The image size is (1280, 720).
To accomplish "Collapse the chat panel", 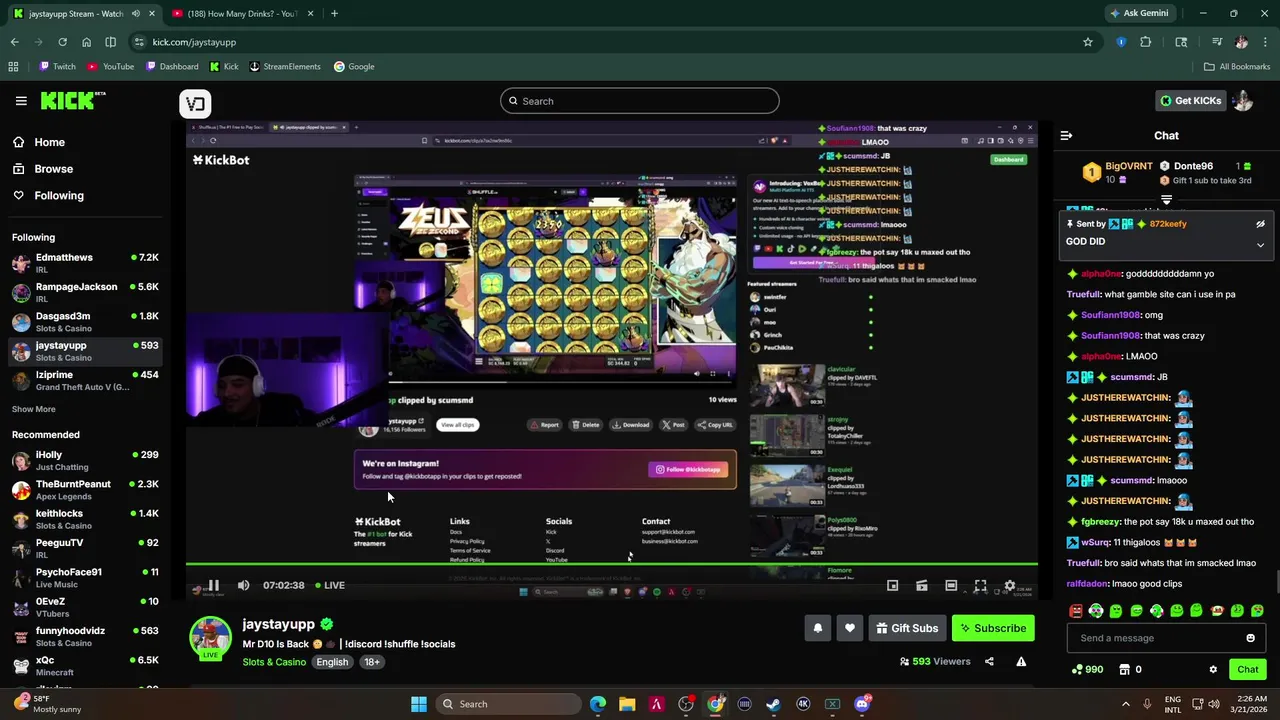I will tap(1066, 135).
